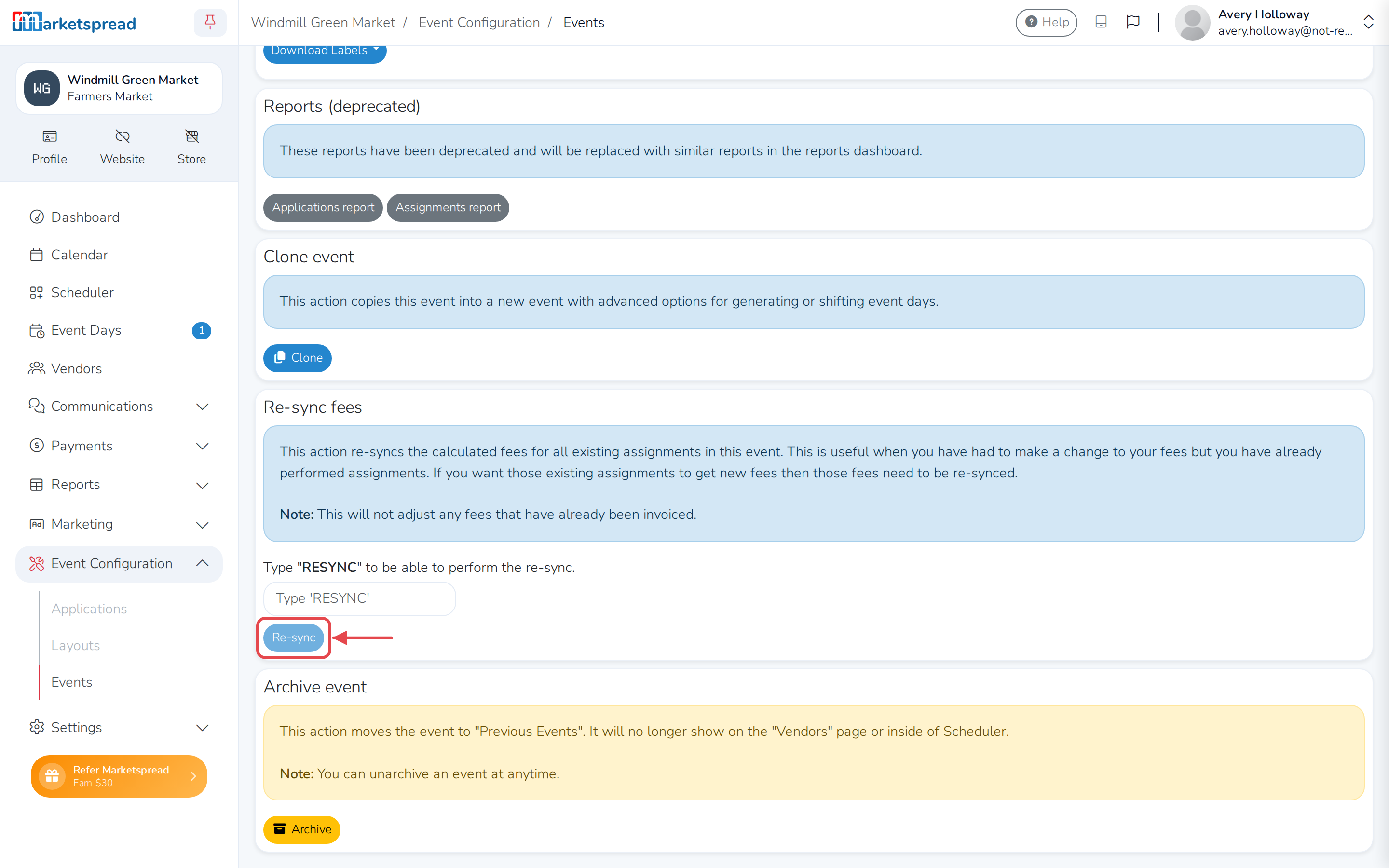Click the pin sidebar icon
This screenshot has height=868, width=1389.
pos(210,22)
